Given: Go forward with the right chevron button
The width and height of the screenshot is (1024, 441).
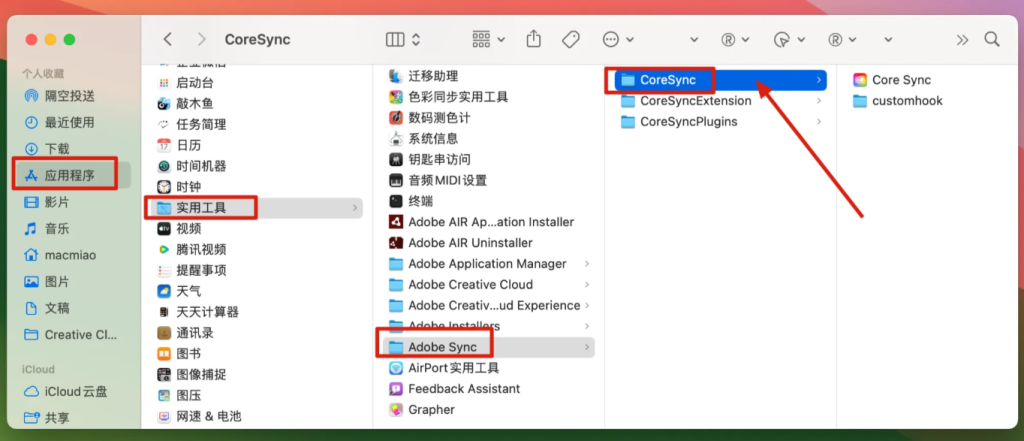Looking at the screenshot, I should 202,39.
